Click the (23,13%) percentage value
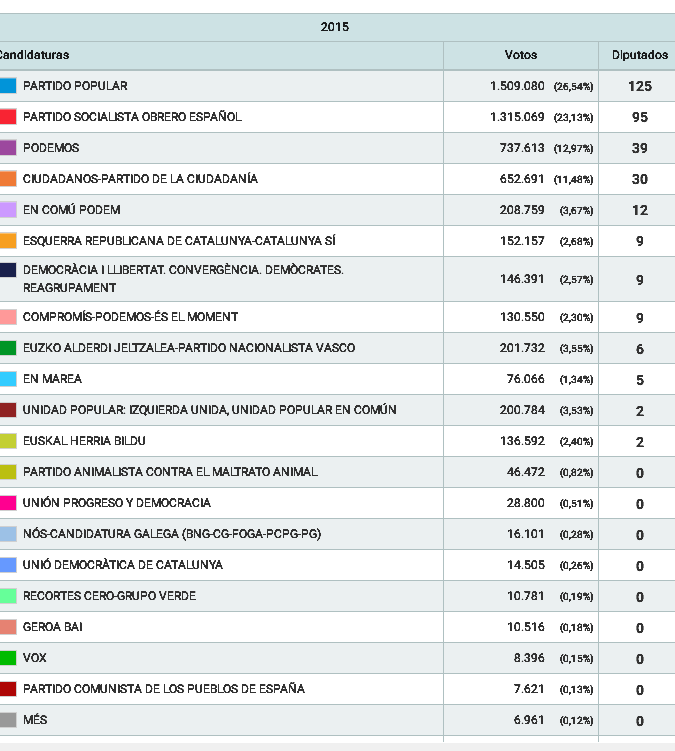675x751 pixels. [x=573, y=118]
